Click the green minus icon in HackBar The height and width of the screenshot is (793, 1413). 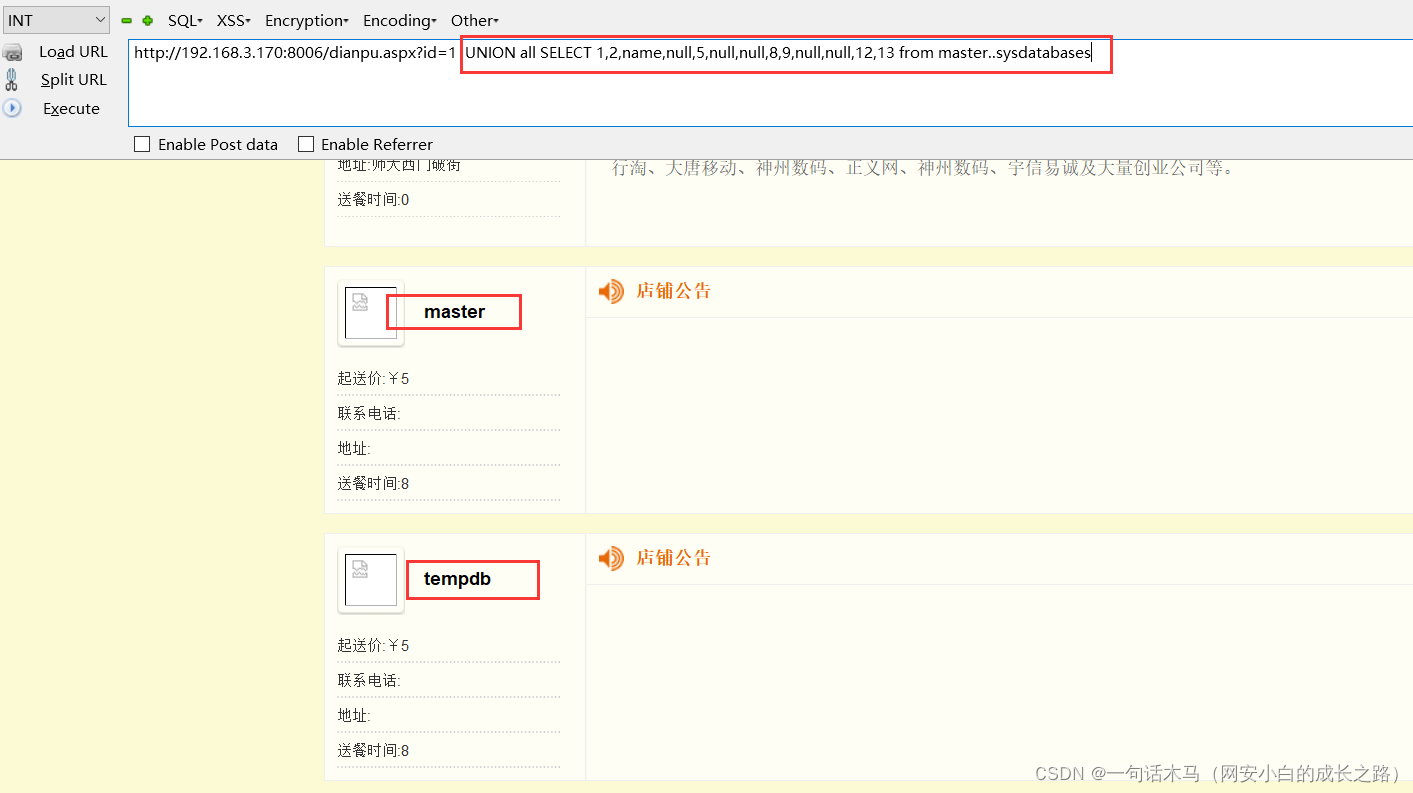tap(127, 20)
